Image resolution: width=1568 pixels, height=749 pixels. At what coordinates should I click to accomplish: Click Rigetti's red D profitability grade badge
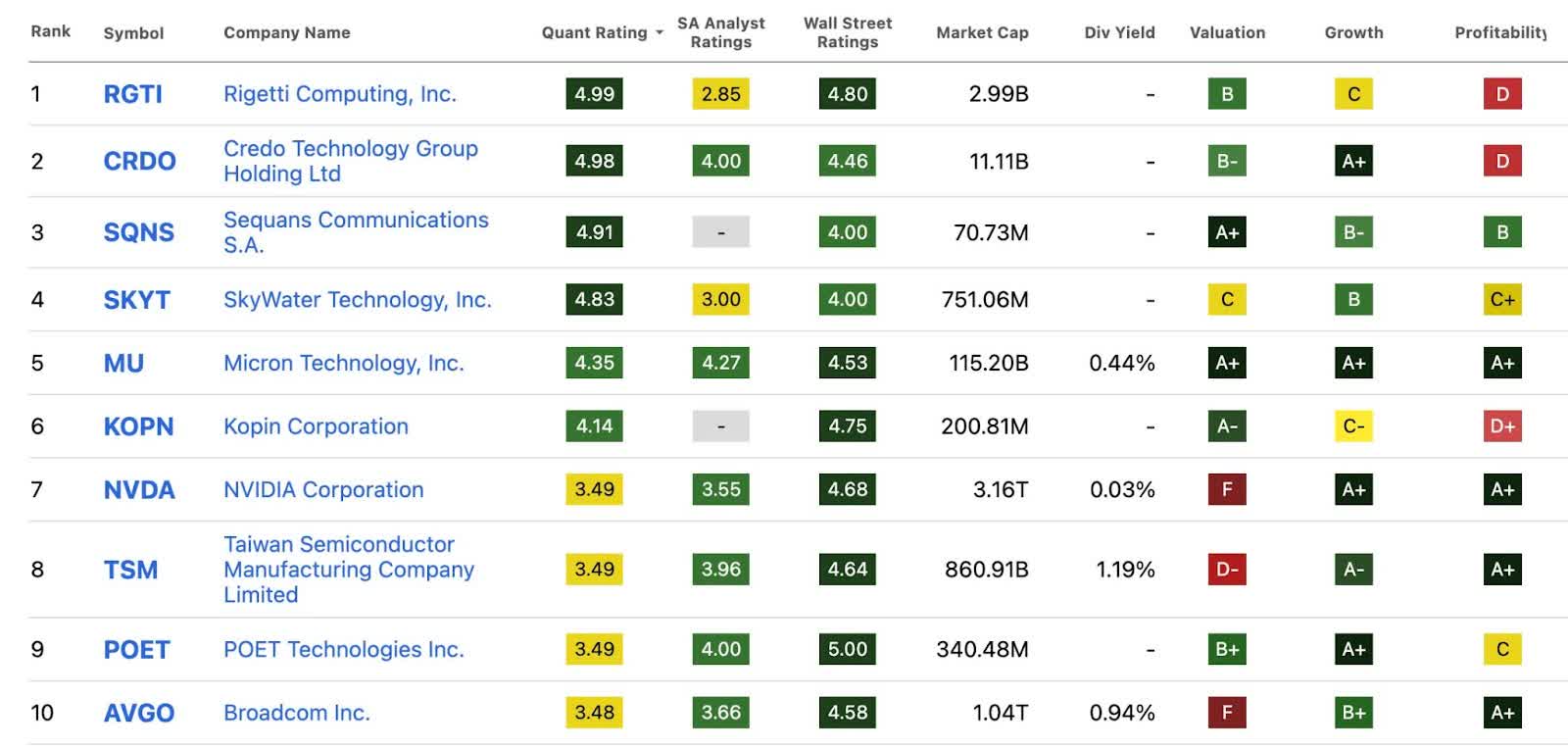1502,94
